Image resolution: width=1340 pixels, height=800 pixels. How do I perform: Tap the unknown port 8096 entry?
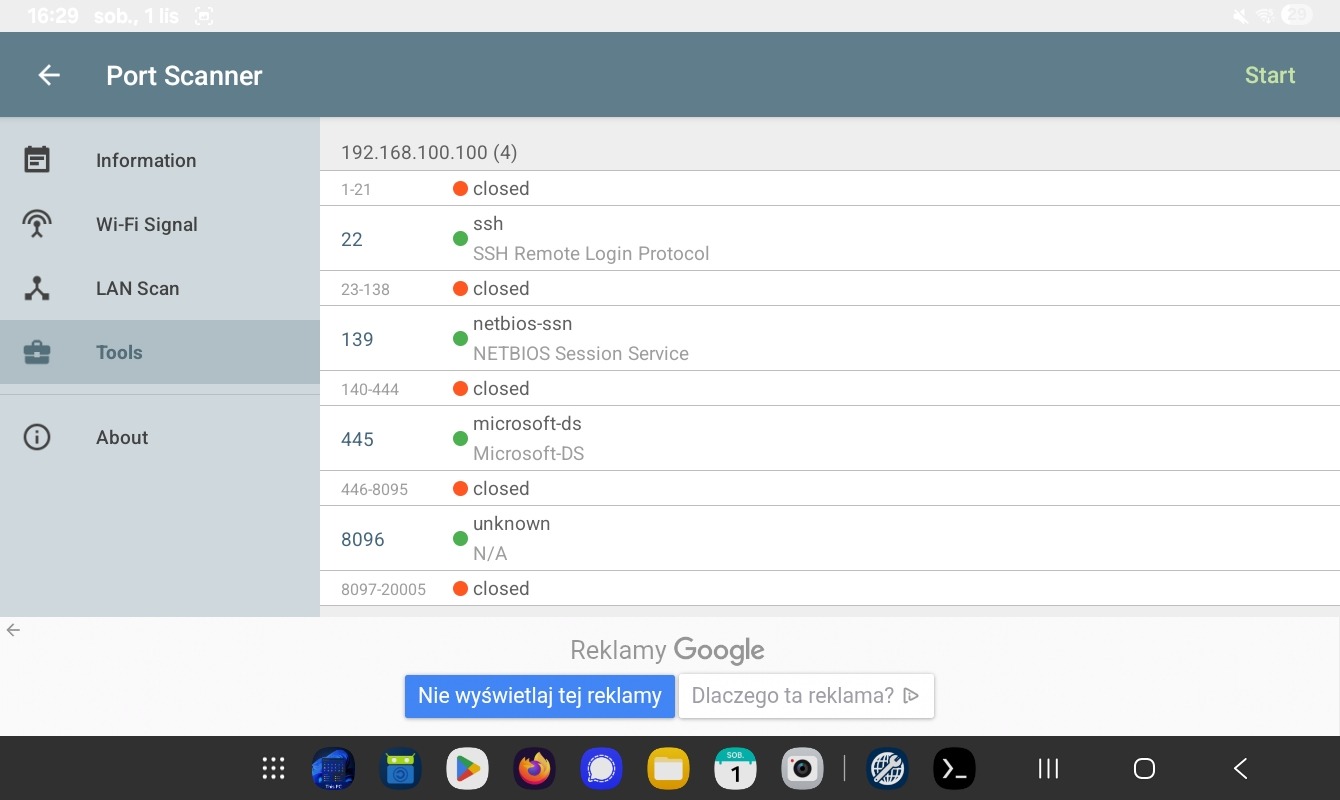[828, 539]
